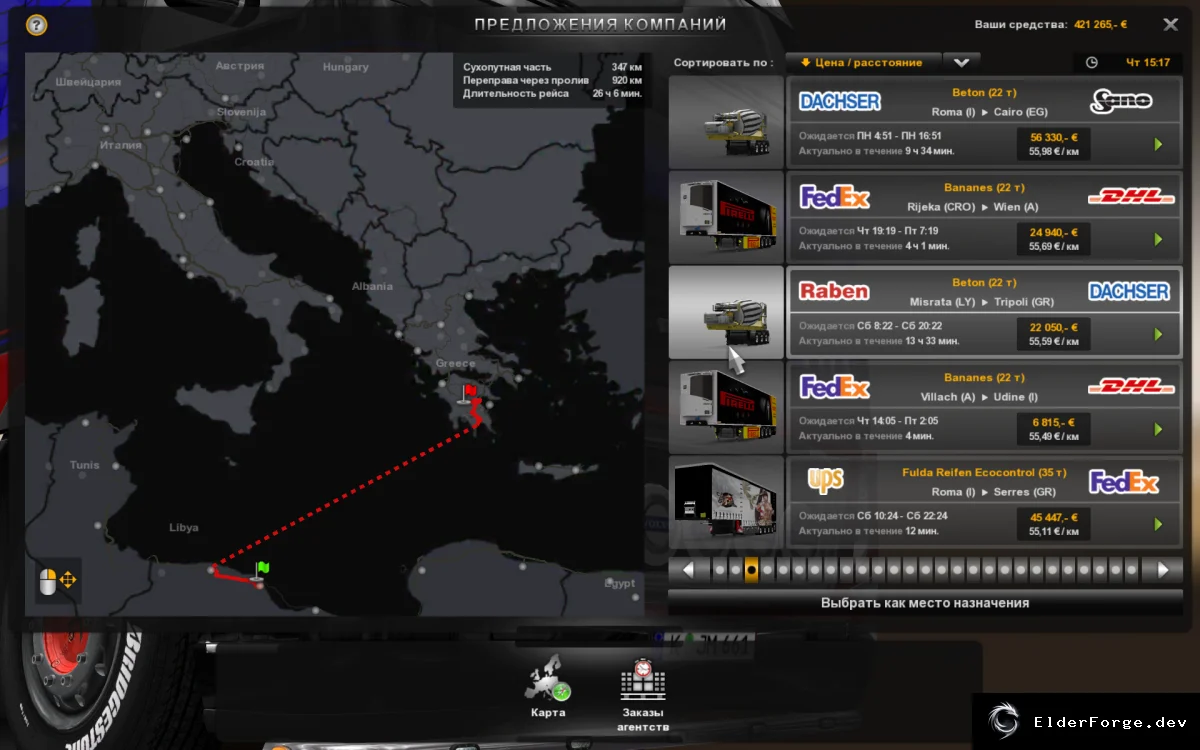Click the red destination flag on the map
1200x750 pixels.
(x=468, y=393)
